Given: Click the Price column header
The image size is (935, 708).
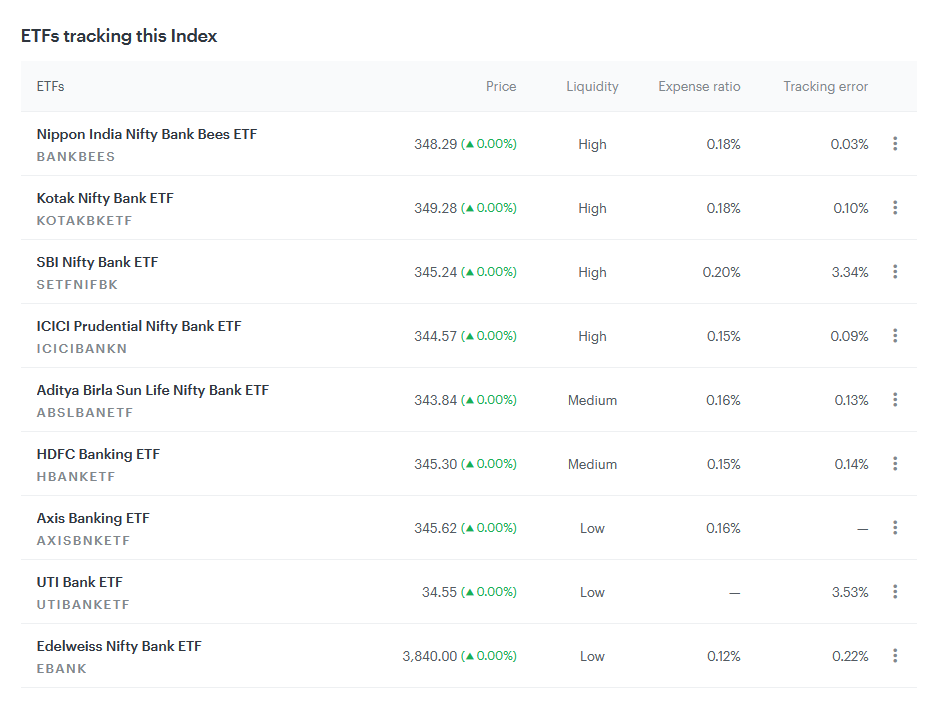Looking at the screenshot, I should coord(501,86).
